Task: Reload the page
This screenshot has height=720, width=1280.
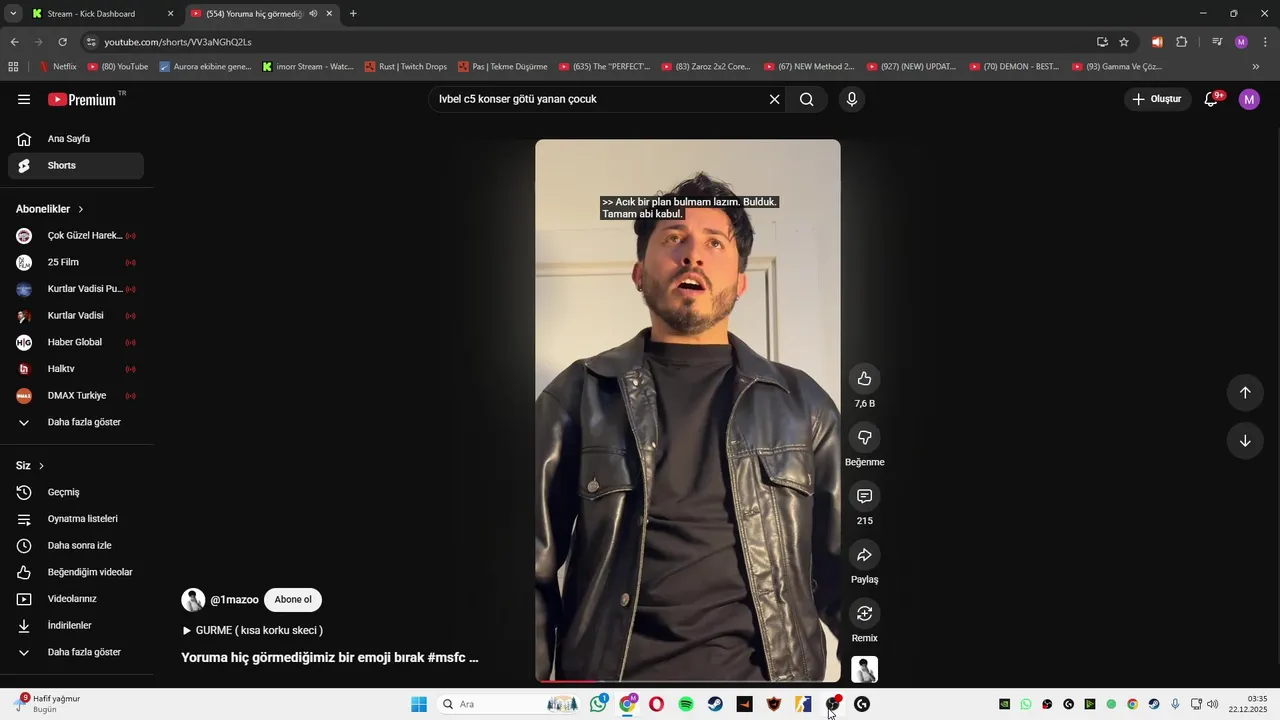Action: pos(62,42)
